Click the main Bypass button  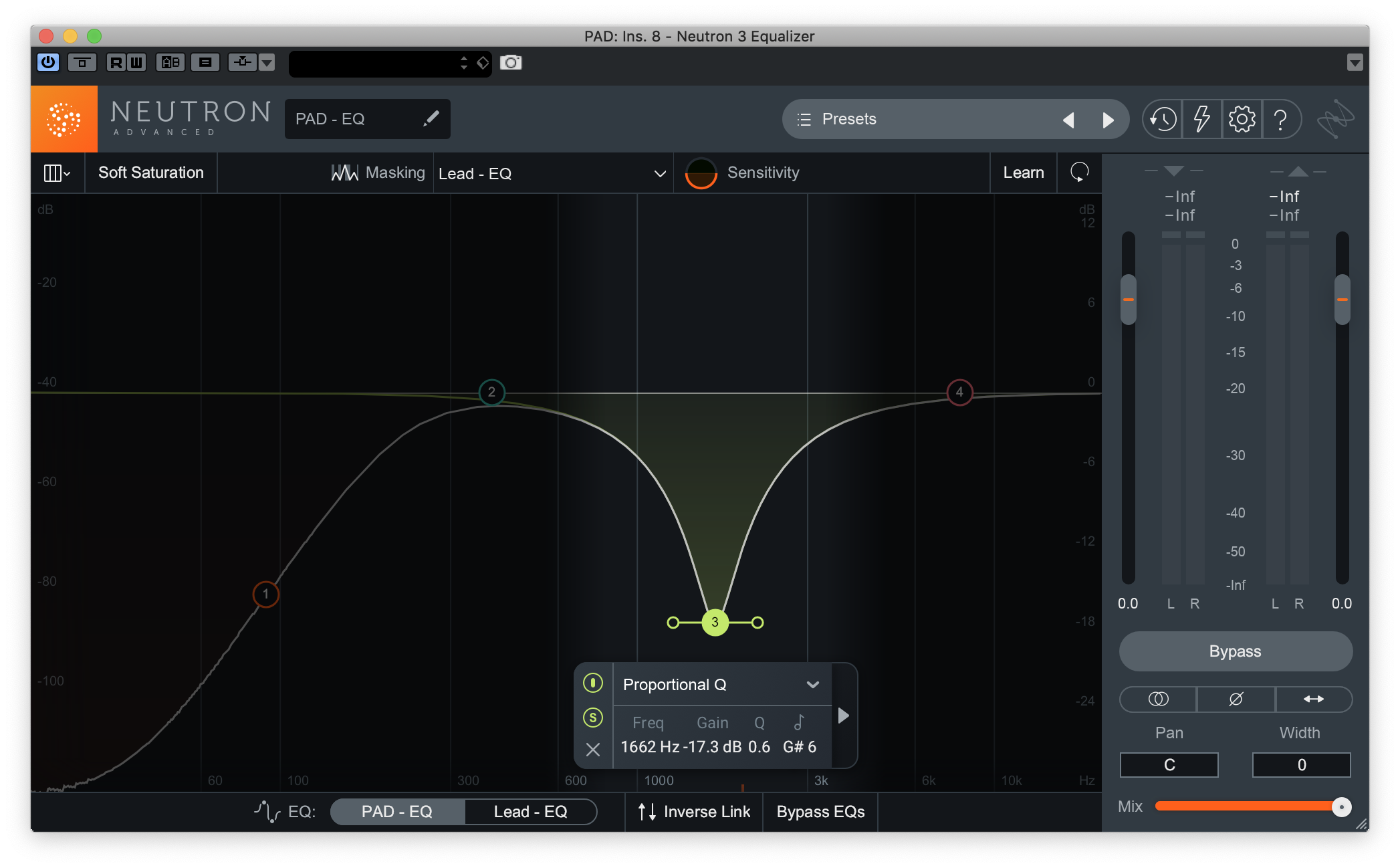tap(1236, 651)
